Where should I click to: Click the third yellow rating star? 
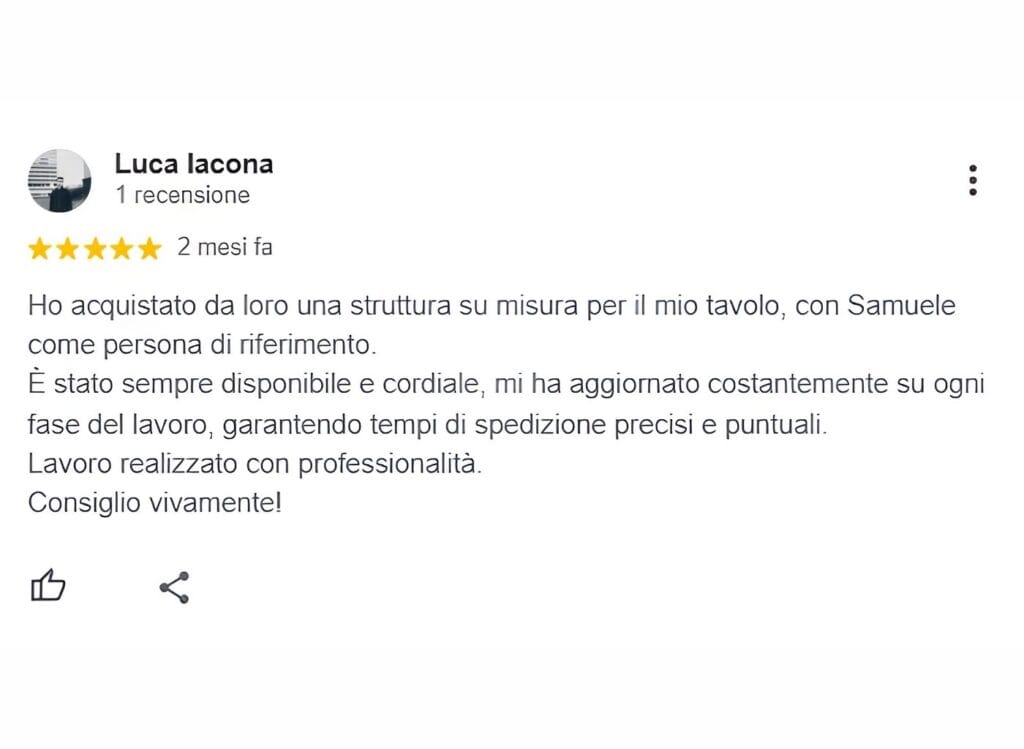pyautogui.click(x=94, y=249)
